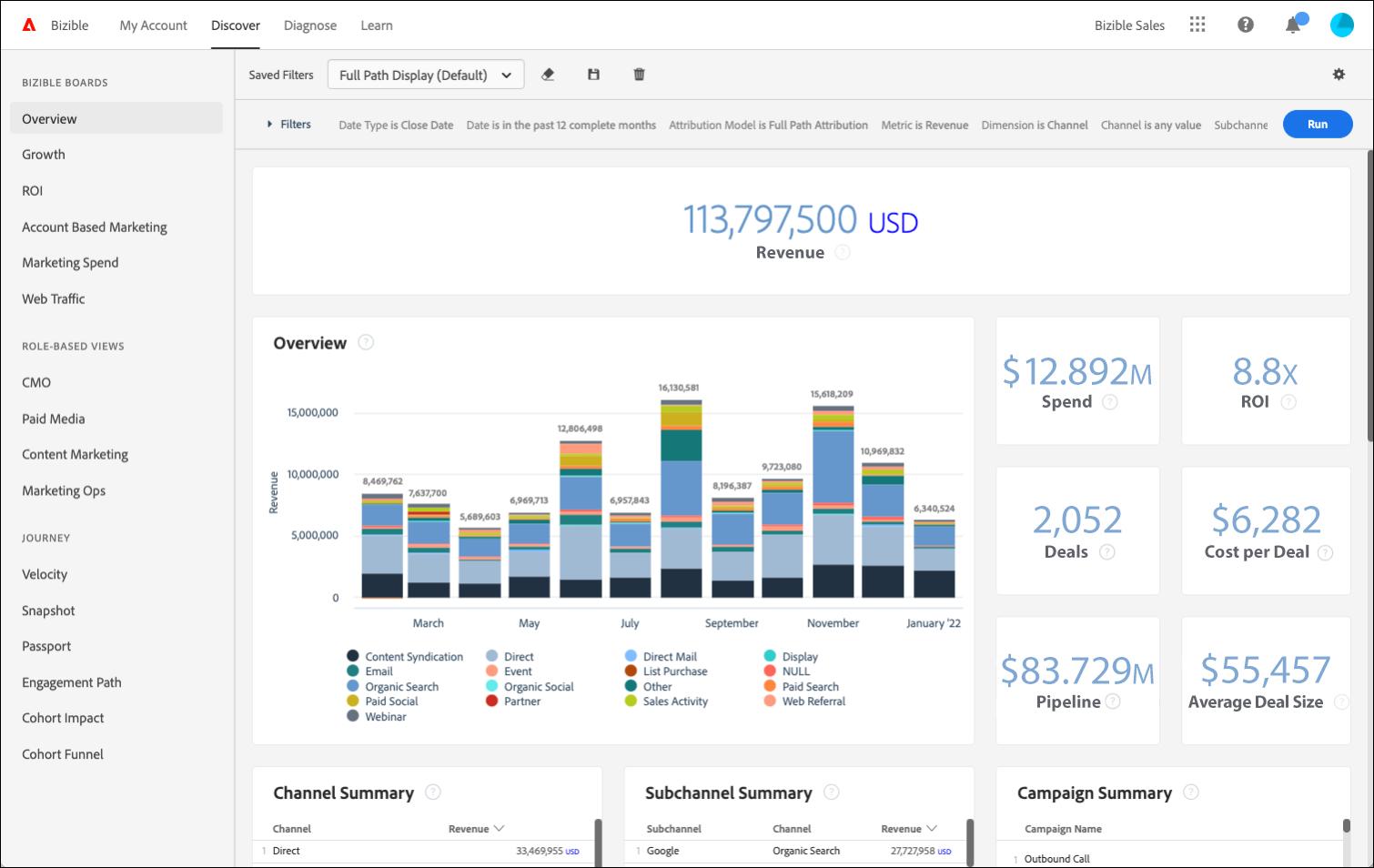Click the save filter floppy icon
Screen dimensions: 1374x868
click(x=593, y=75)
